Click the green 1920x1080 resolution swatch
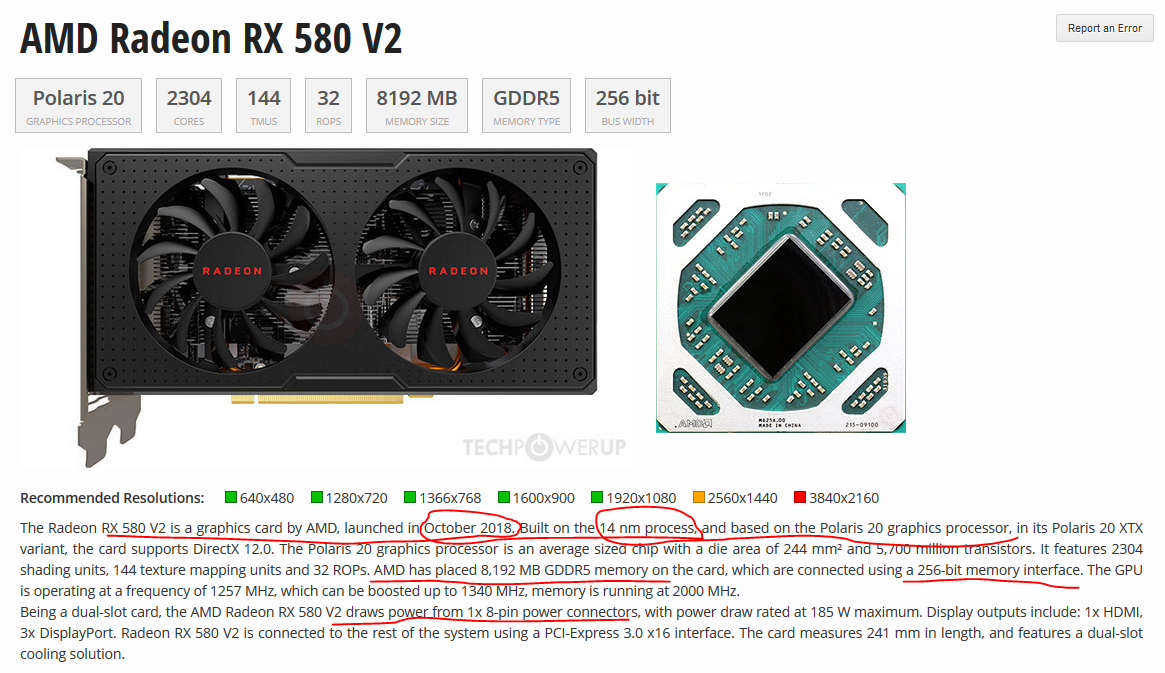Screen dimensions: 1165x673 click(597, 497)
